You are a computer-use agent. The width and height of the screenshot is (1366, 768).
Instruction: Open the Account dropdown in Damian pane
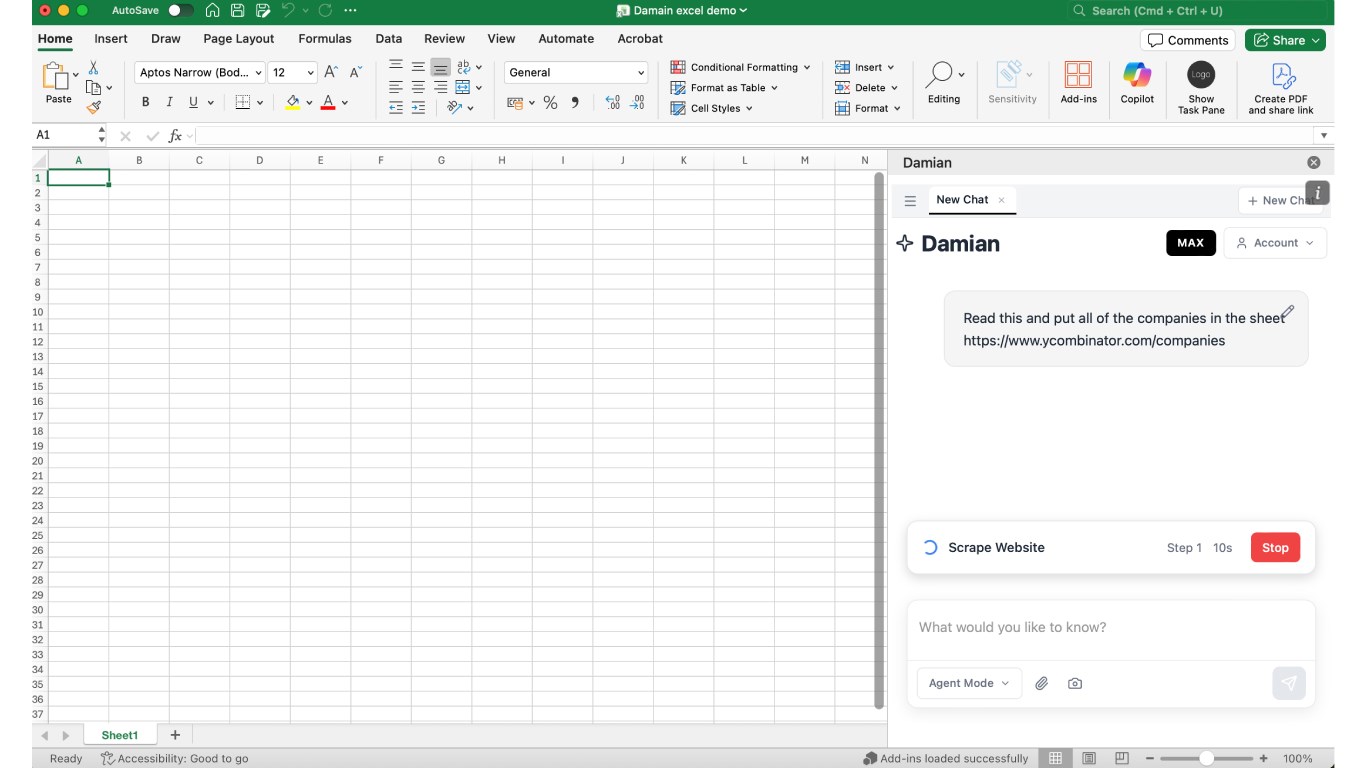click(x=1275, y=243)
